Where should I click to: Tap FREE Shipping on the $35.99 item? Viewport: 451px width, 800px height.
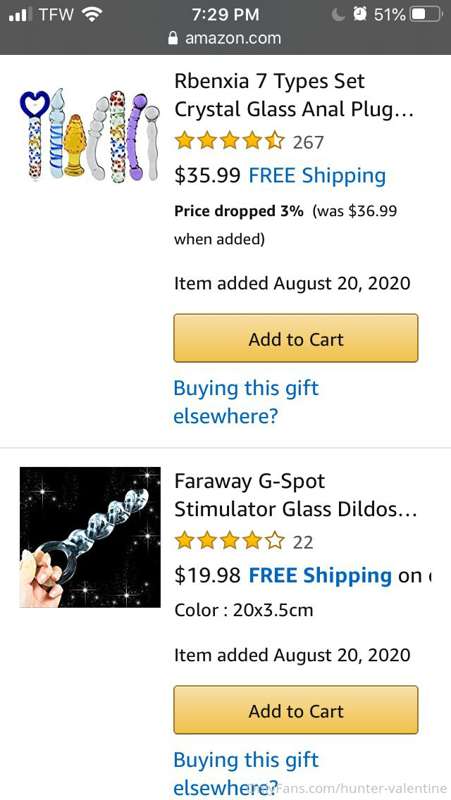(x=317, y=176)
